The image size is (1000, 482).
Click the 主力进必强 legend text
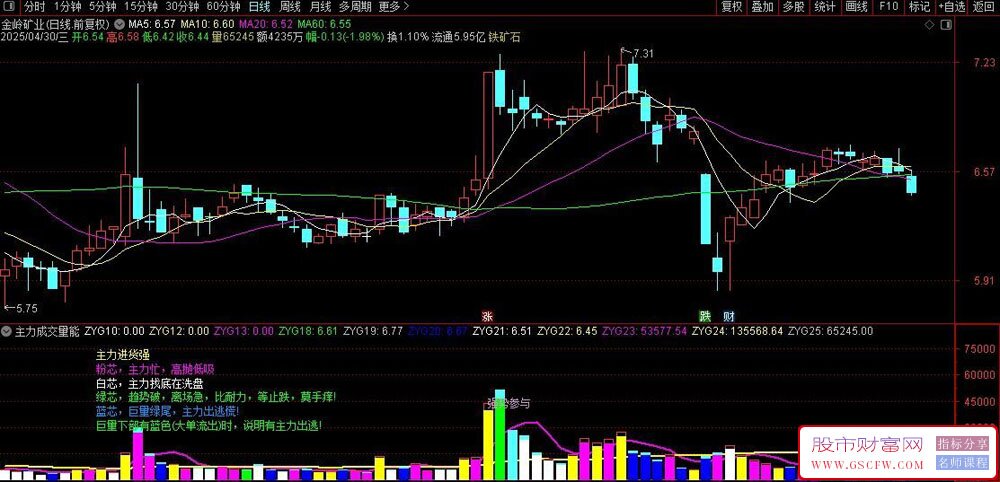[122, 354]
